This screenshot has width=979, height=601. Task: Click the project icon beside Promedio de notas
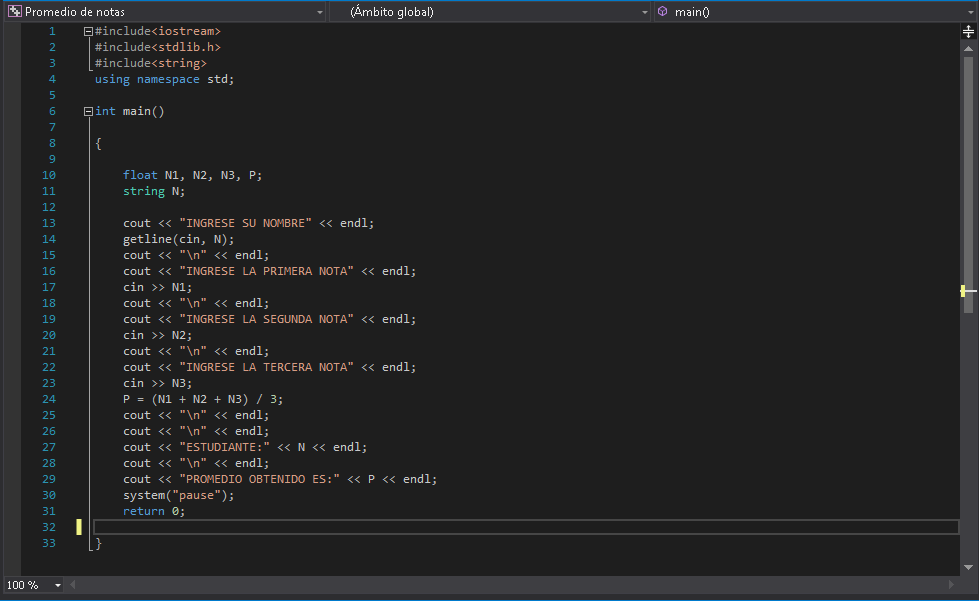[x=14, y=12]
